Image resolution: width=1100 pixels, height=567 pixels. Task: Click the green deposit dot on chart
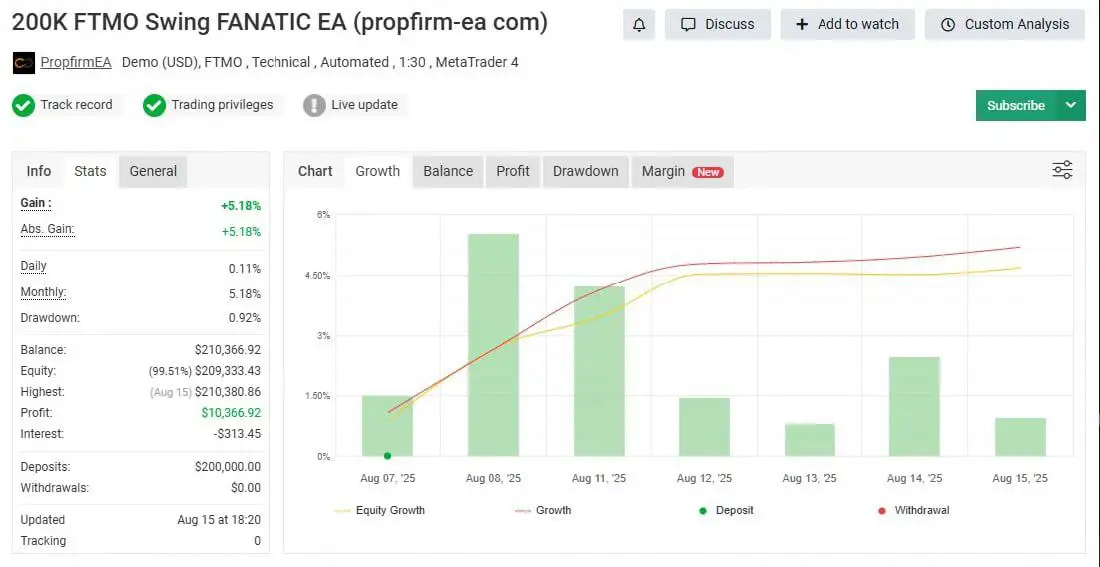click(x=387, y=456)
